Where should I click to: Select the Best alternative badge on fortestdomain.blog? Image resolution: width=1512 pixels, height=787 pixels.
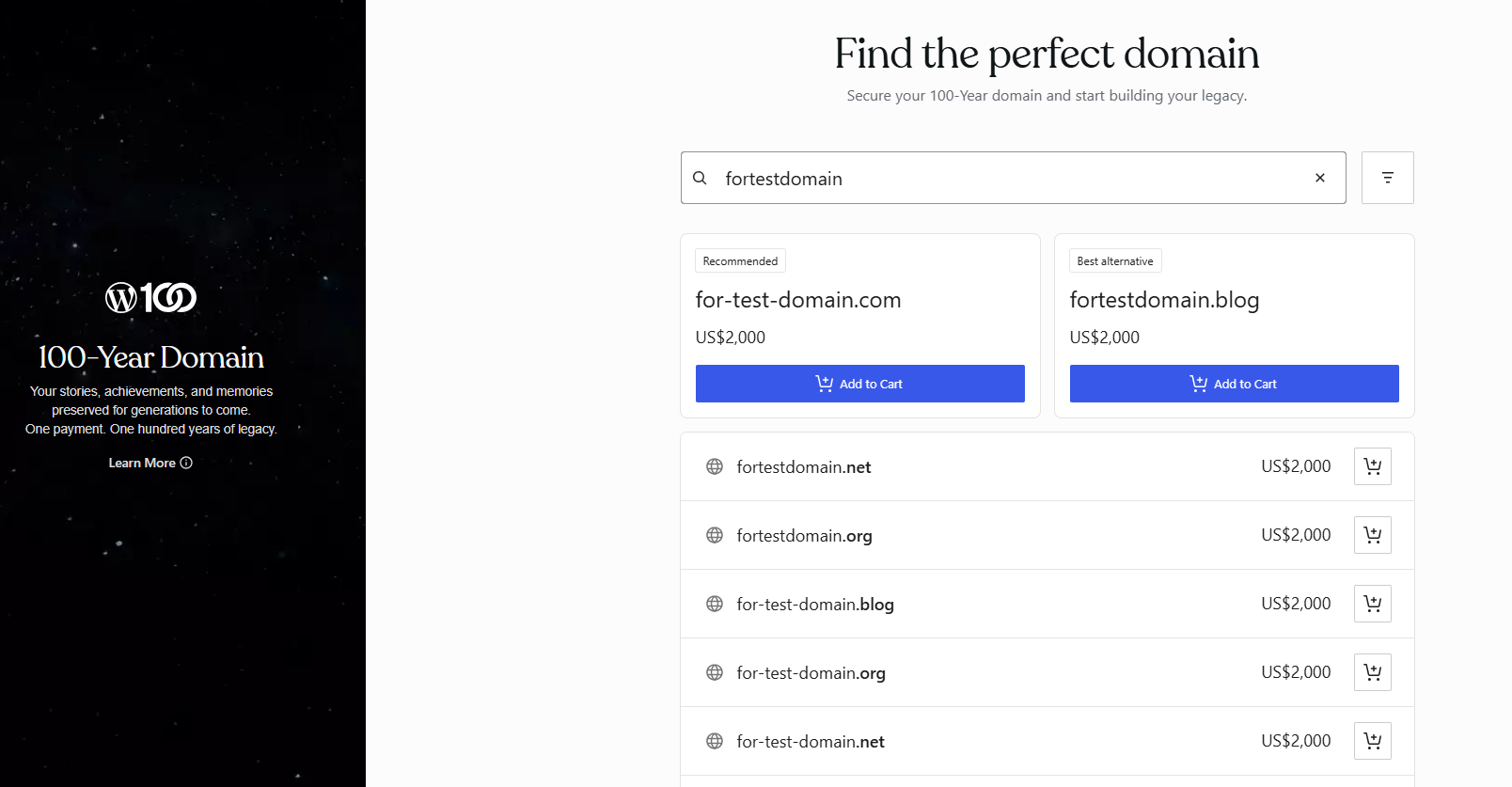1114,260
